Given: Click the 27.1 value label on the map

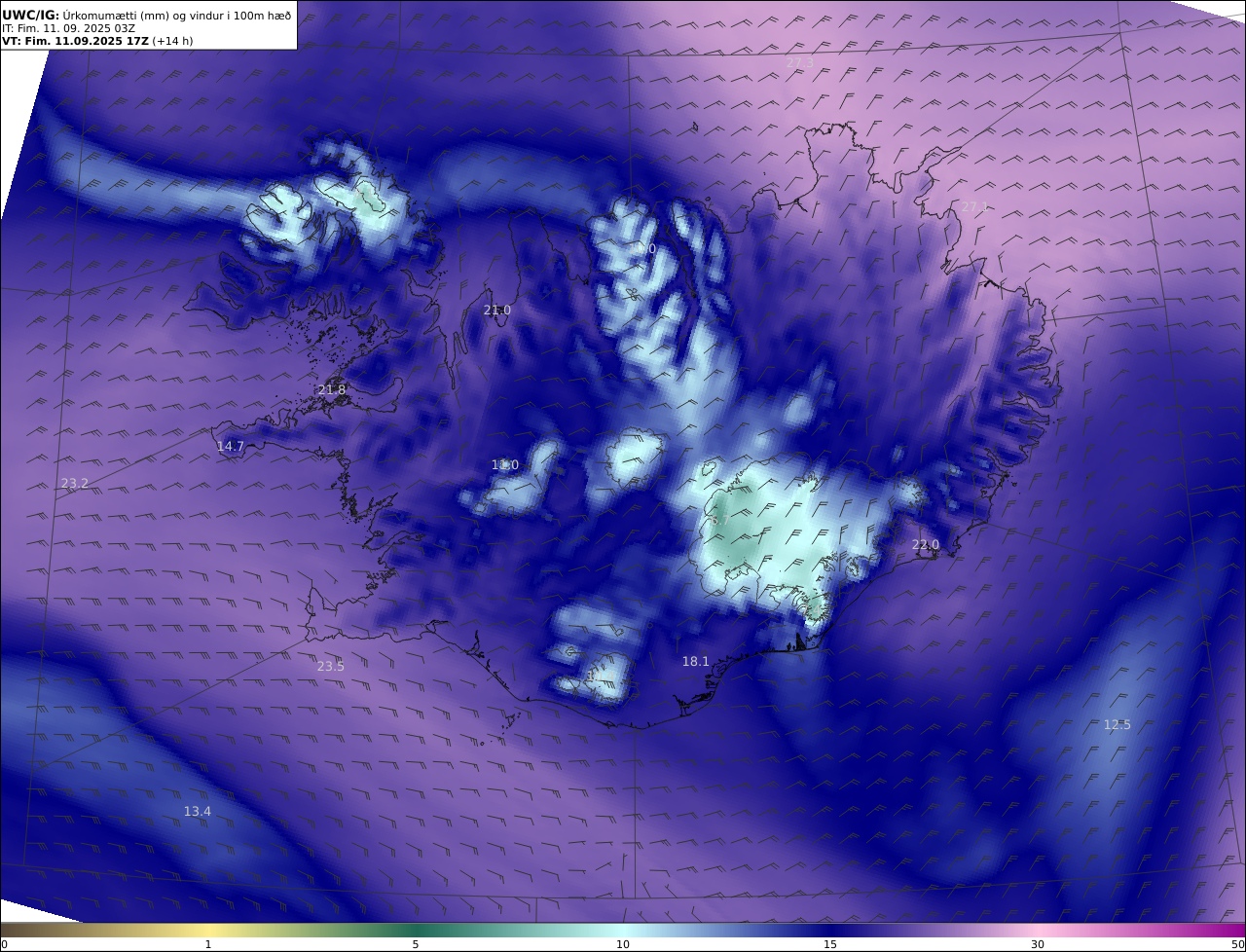Looking at the screenshot, I should 974,207.
